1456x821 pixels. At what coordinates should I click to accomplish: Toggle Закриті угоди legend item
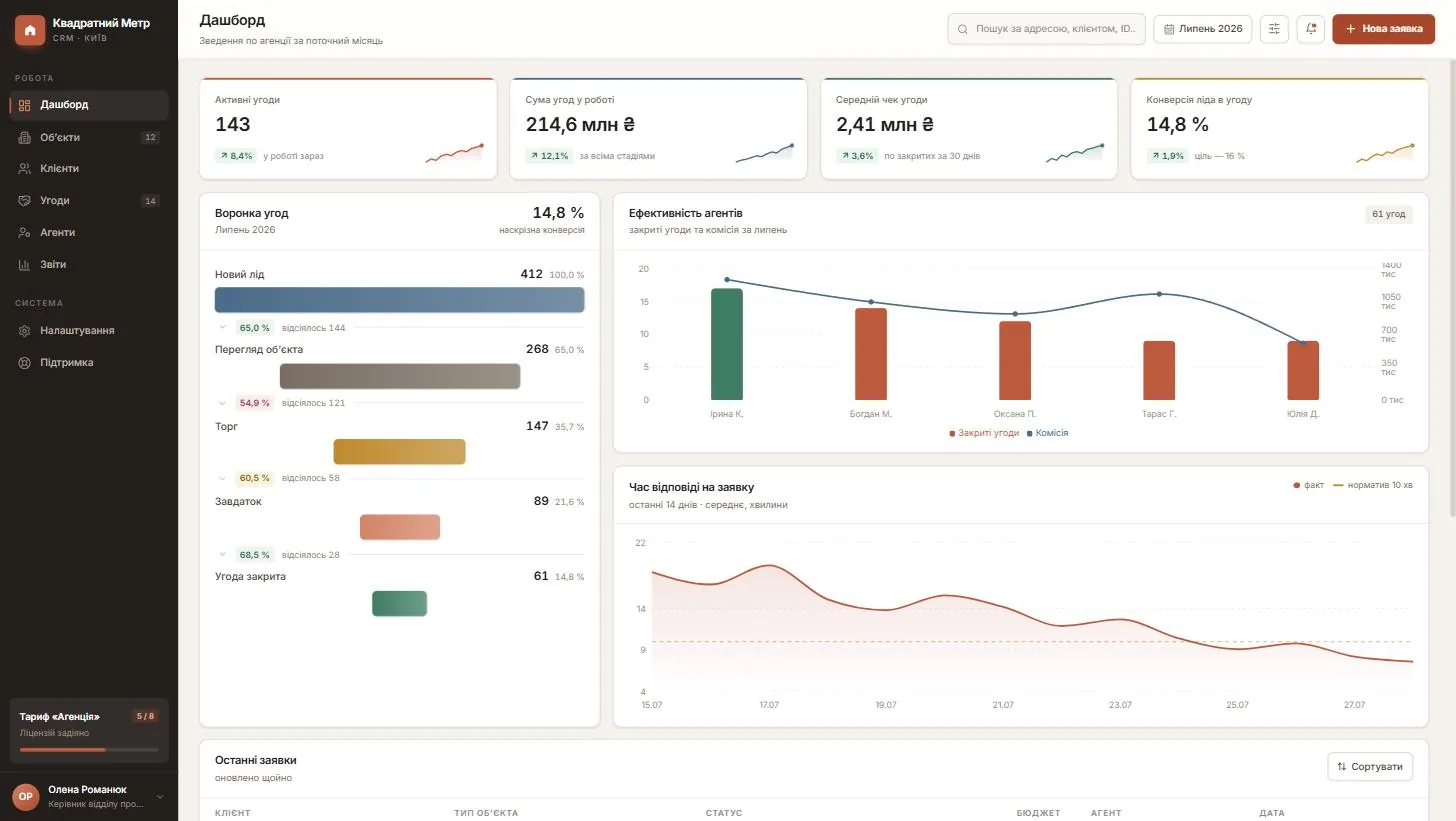pyautogui.click(x=984, y=433)
